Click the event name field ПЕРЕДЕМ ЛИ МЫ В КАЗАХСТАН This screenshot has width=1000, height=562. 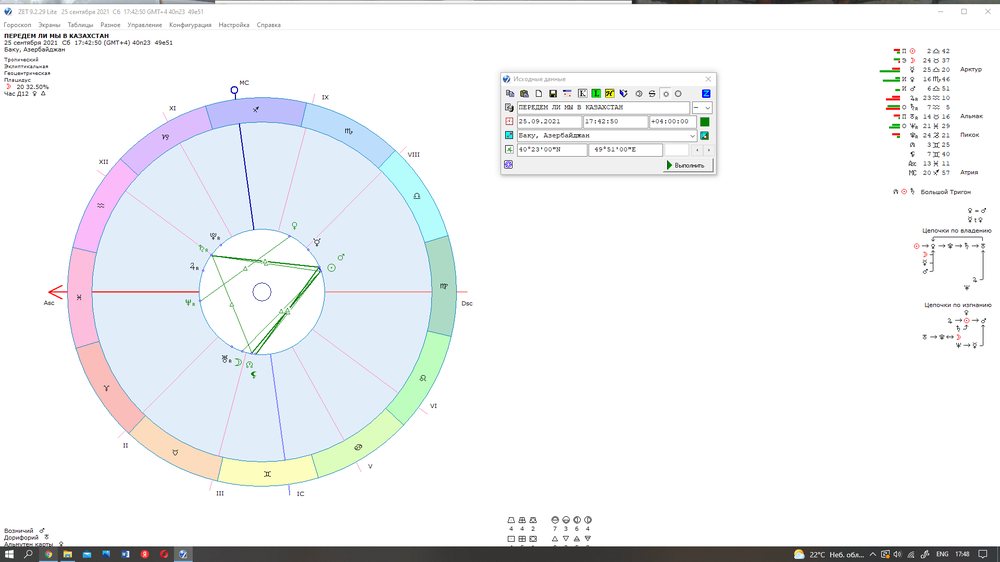pyautogui.click(x=603, y=108)
